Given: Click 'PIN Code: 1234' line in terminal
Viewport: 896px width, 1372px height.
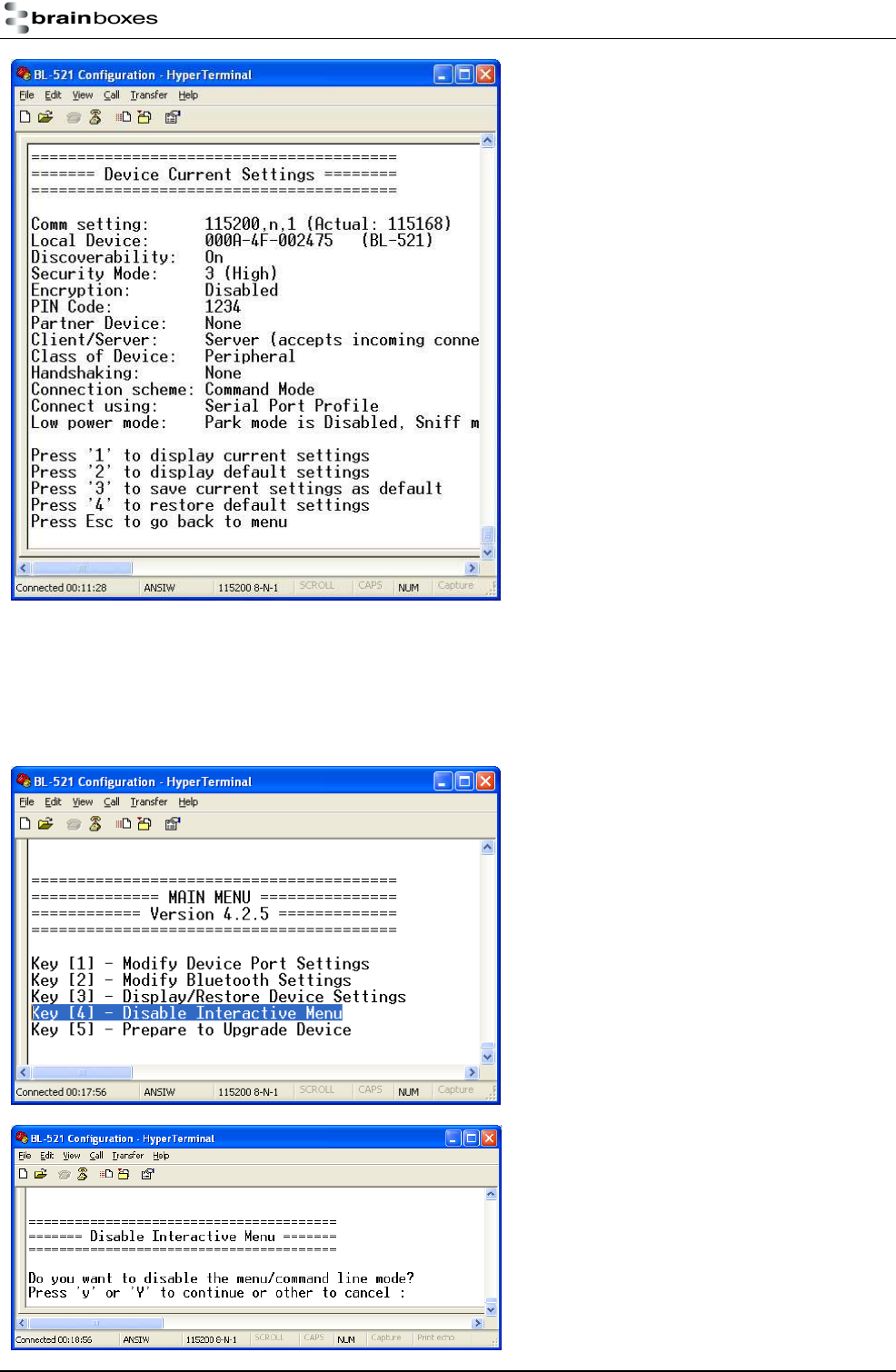Looking at the screenshot, I should pyautogui.click(x=136, y=306).
